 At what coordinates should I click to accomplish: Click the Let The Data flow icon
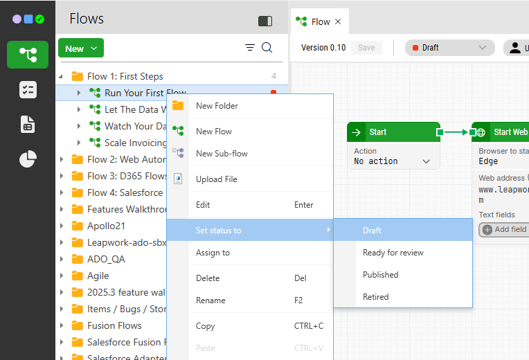click(x=95, y=109)
